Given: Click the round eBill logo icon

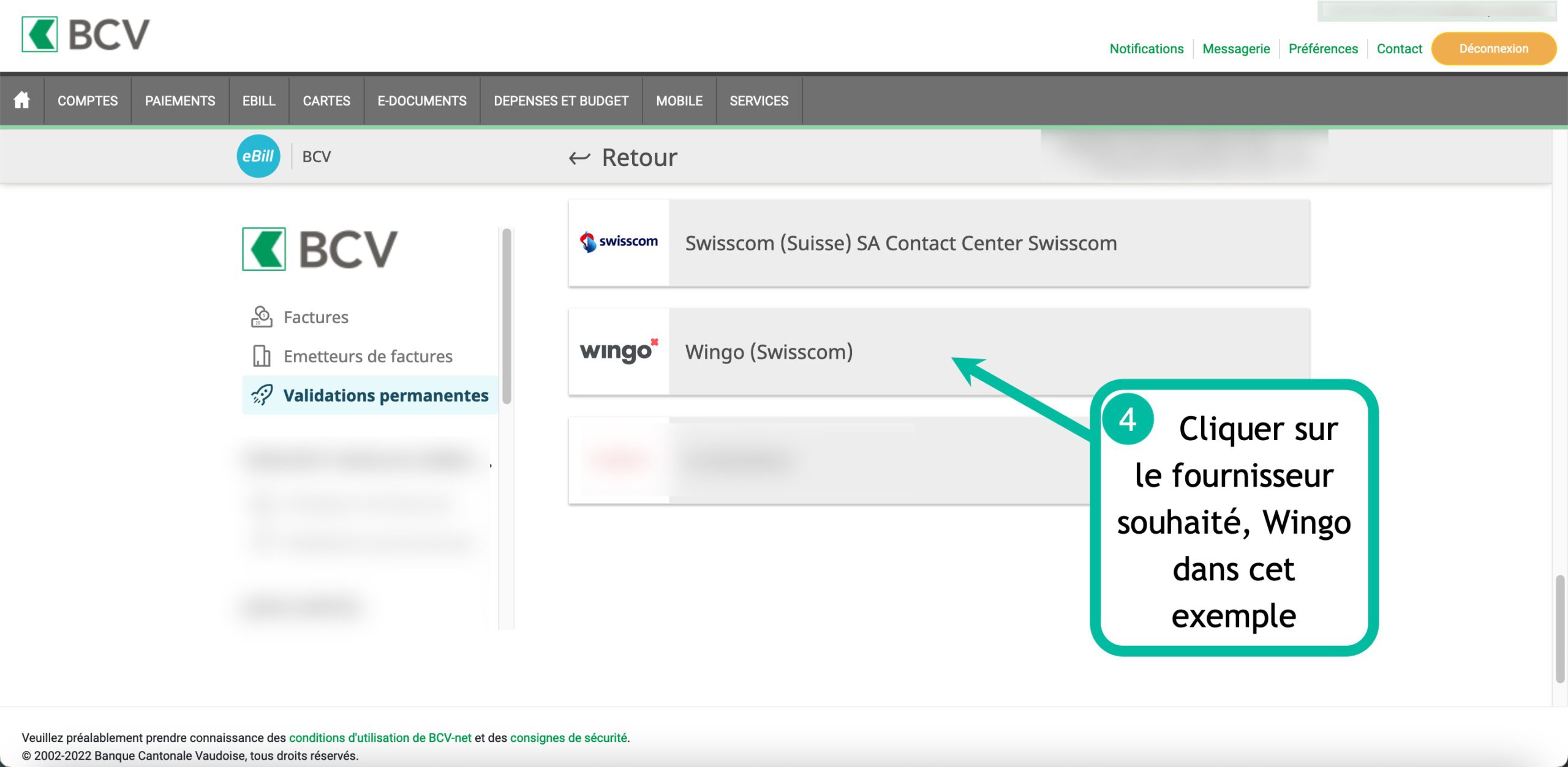Looking at the screenshot, I should (258, 157).
